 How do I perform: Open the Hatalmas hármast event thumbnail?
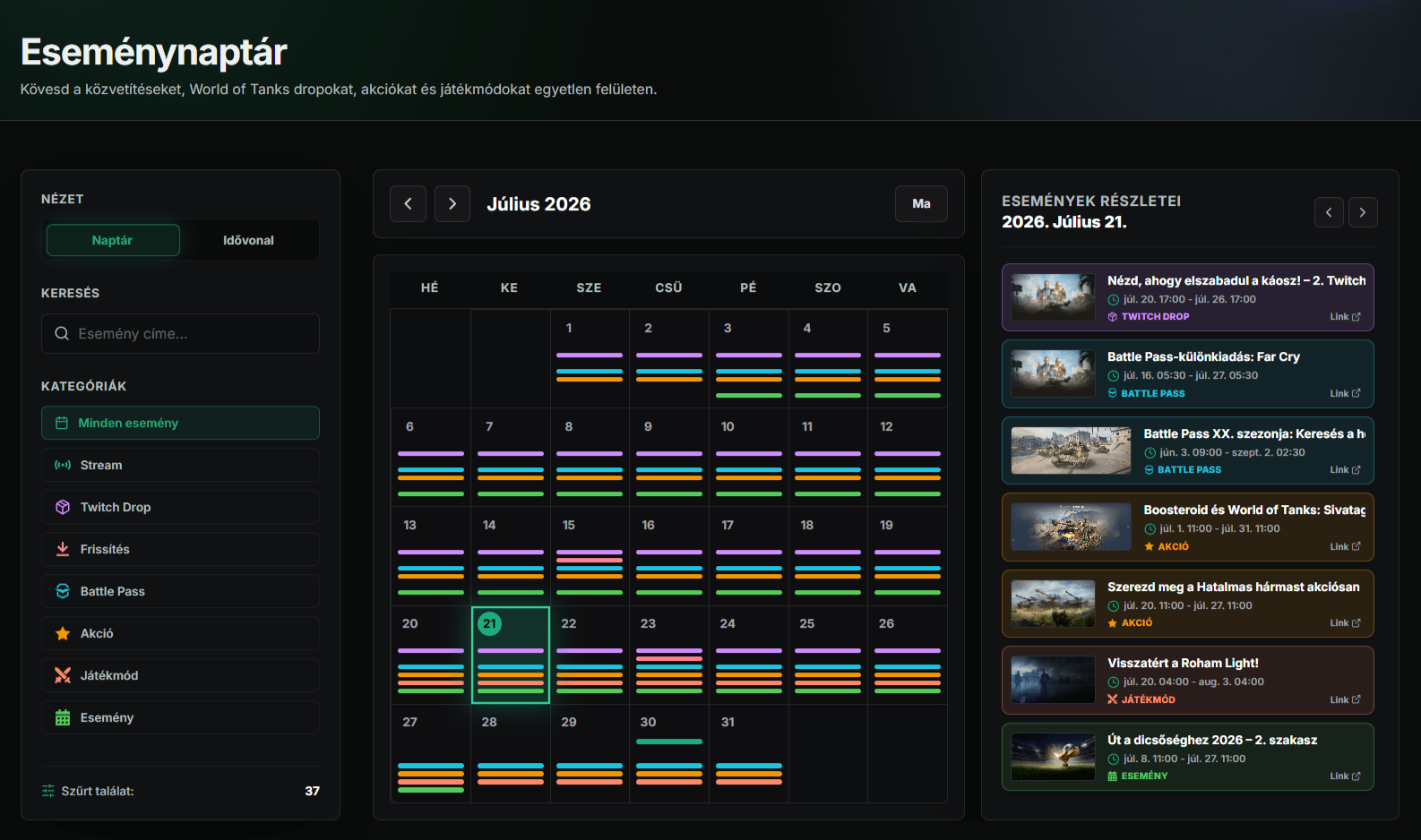[x=1053, y=604]
